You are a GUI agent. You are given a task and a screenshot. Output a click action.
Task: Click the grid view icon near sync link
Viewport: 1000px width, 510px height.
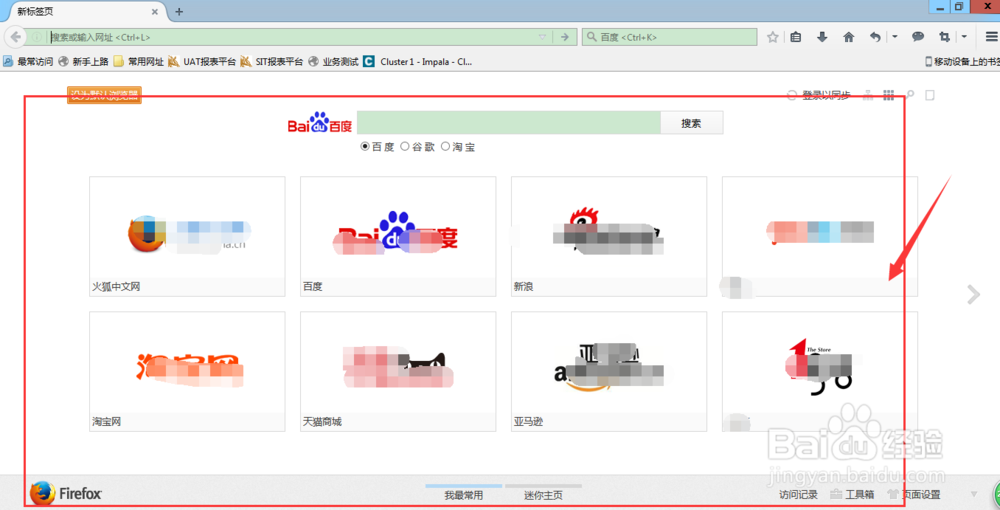point(888,96)
